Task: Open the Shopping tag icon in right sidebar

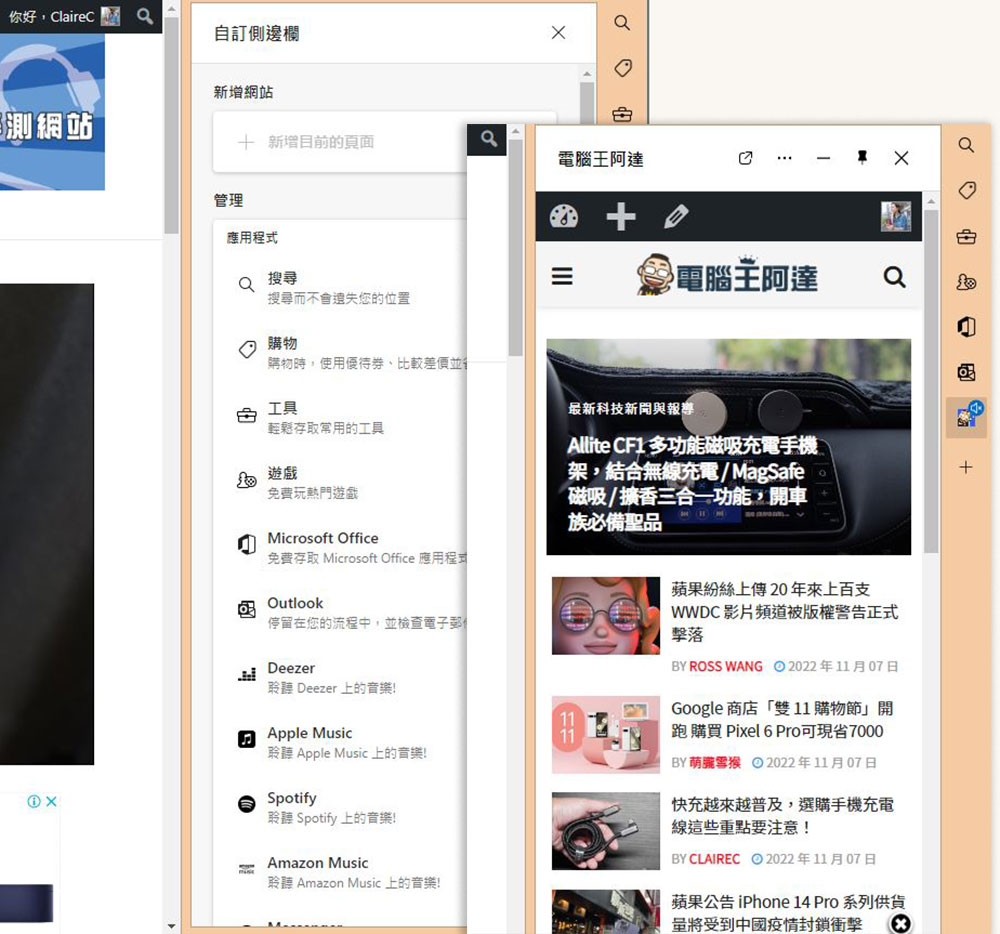Action: tap(966, 190)
